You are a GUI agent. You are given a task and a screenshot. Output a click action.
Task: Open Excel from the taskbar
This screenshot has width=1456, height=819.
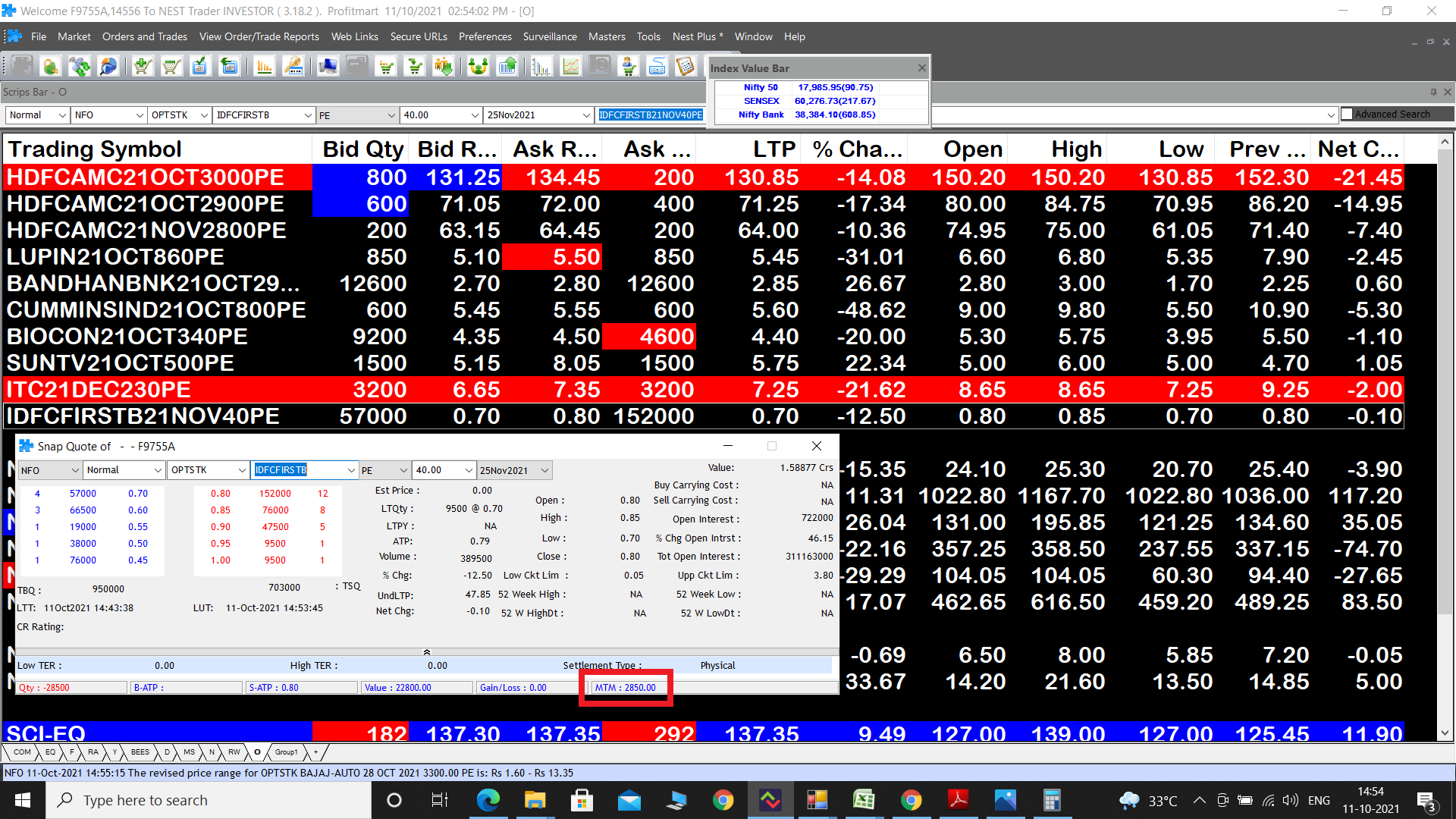click(864, 800)
